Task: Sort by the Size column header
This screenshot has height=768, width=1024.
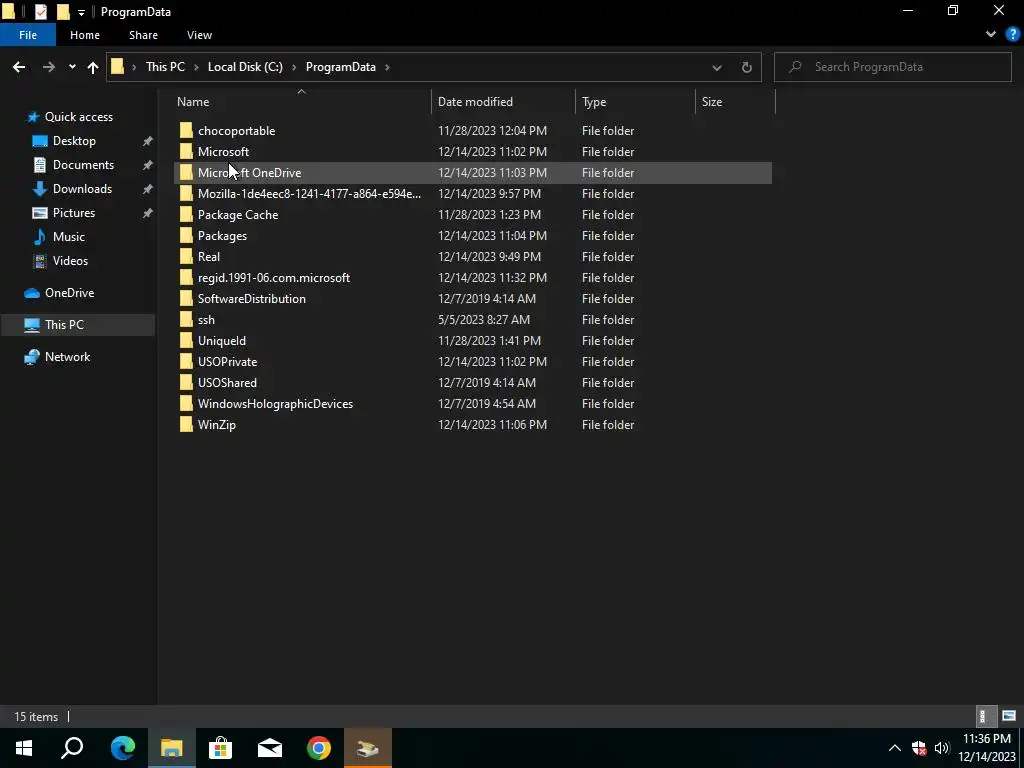Action: tap(735, 102)
